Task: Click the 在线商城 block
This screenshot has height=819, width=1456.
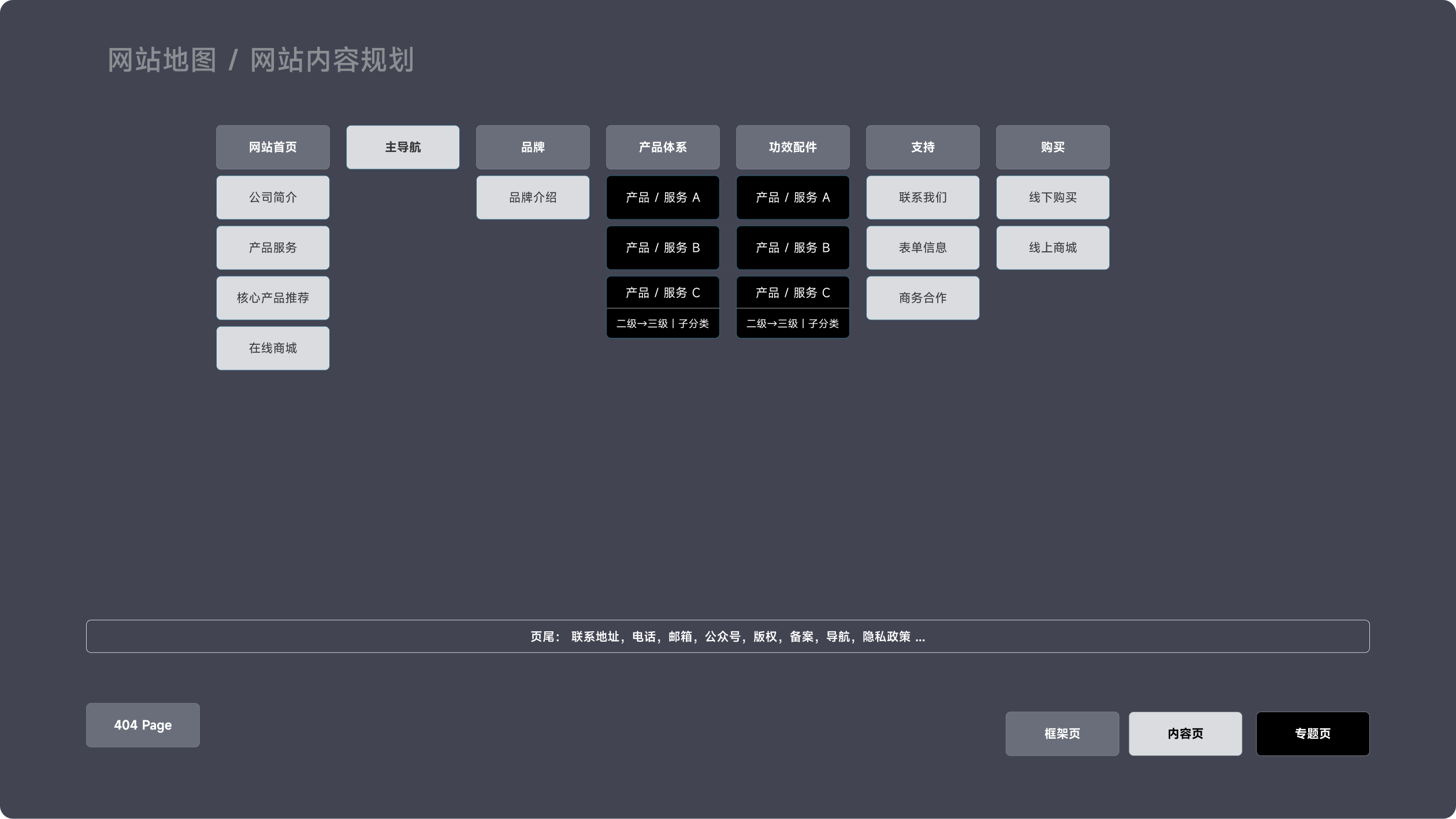Action: (273, 348)
